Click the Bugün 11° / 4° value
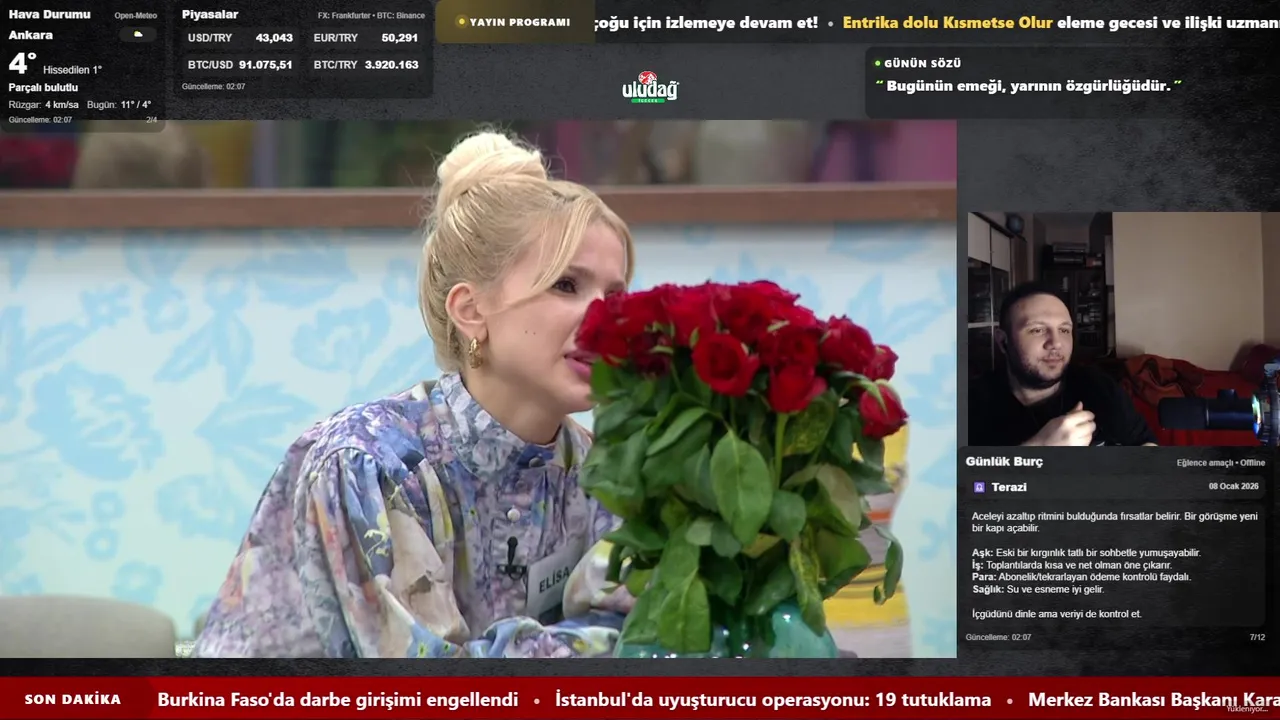Screen dimensions: 1280x720 [x=119, y=105]
